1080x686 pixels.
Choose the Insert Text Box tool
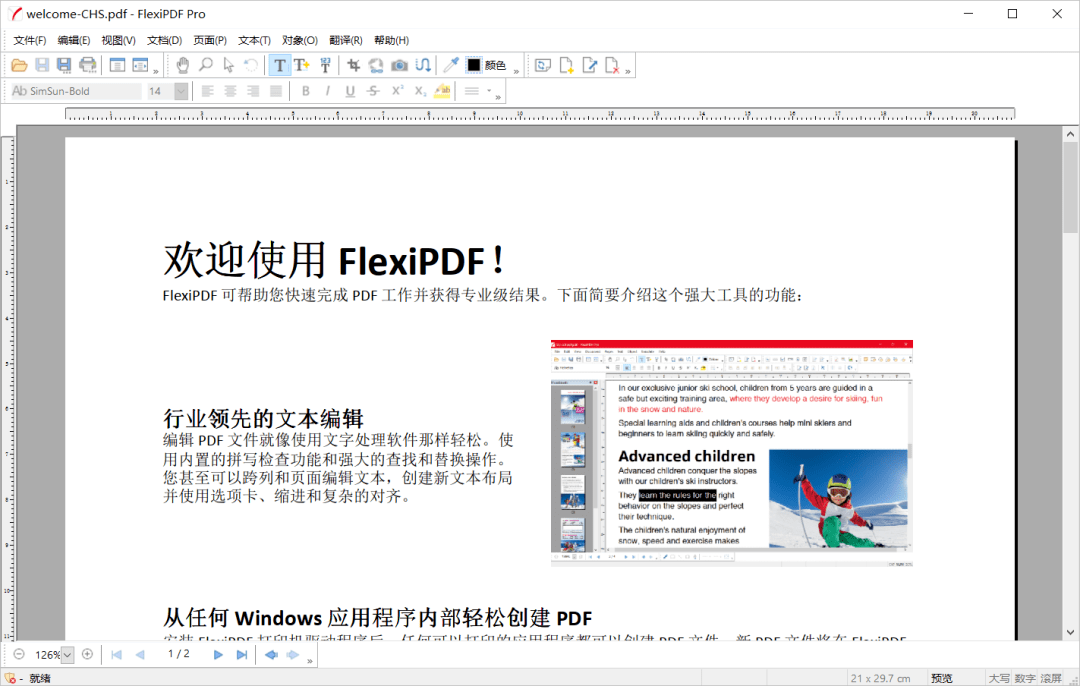tap(300, 65)
